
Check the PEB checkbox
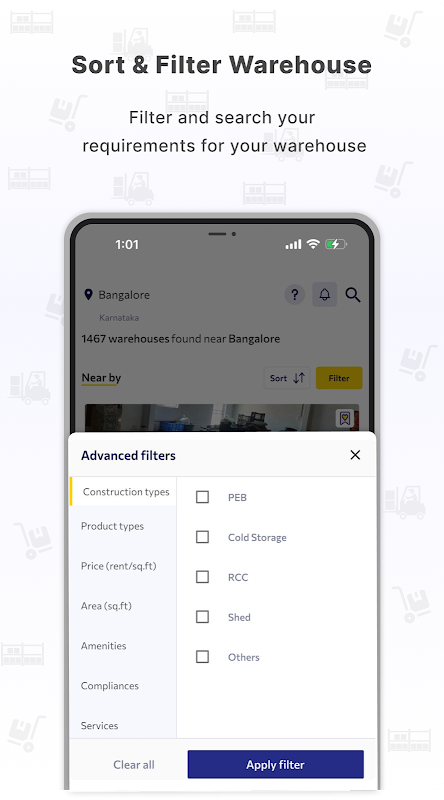click(203, 497)
